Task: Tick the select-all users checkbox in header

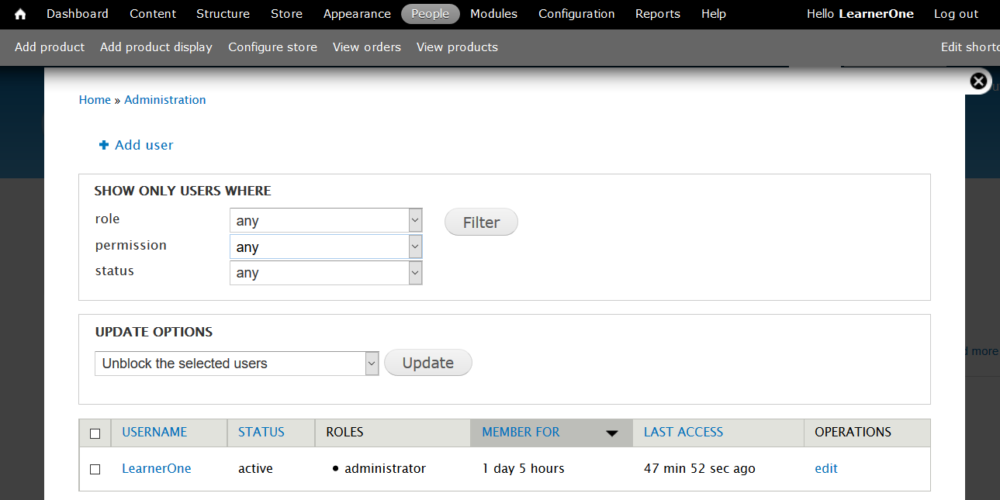Action: pos(95,434)
